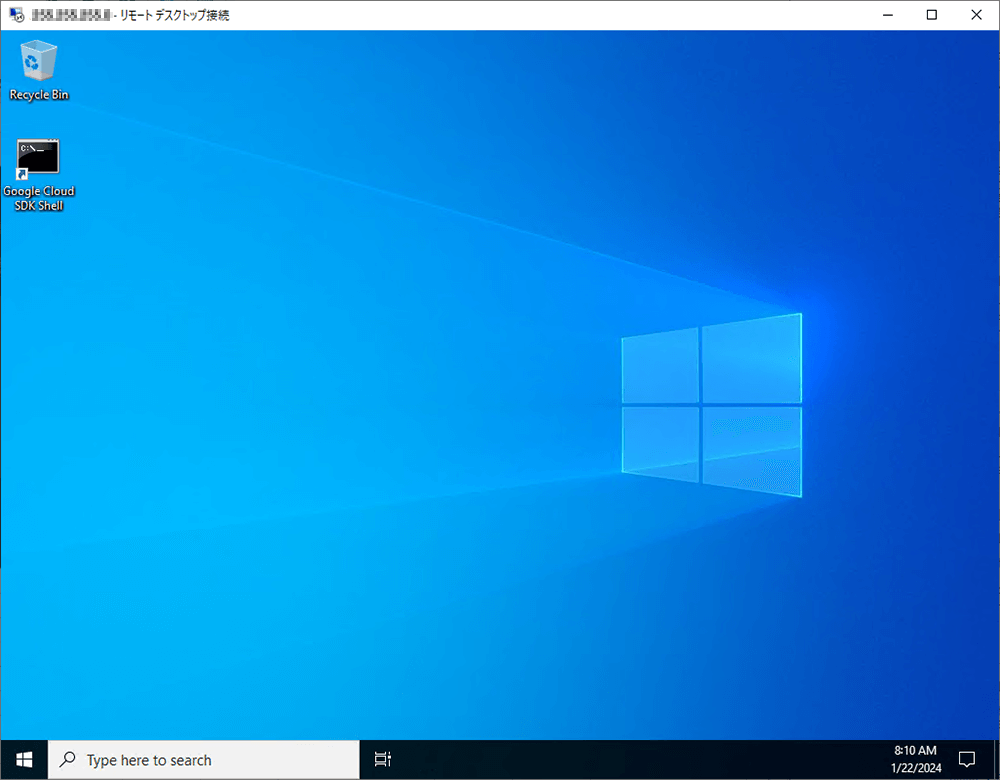Open Task View from the taskbar

coord(383,760)
